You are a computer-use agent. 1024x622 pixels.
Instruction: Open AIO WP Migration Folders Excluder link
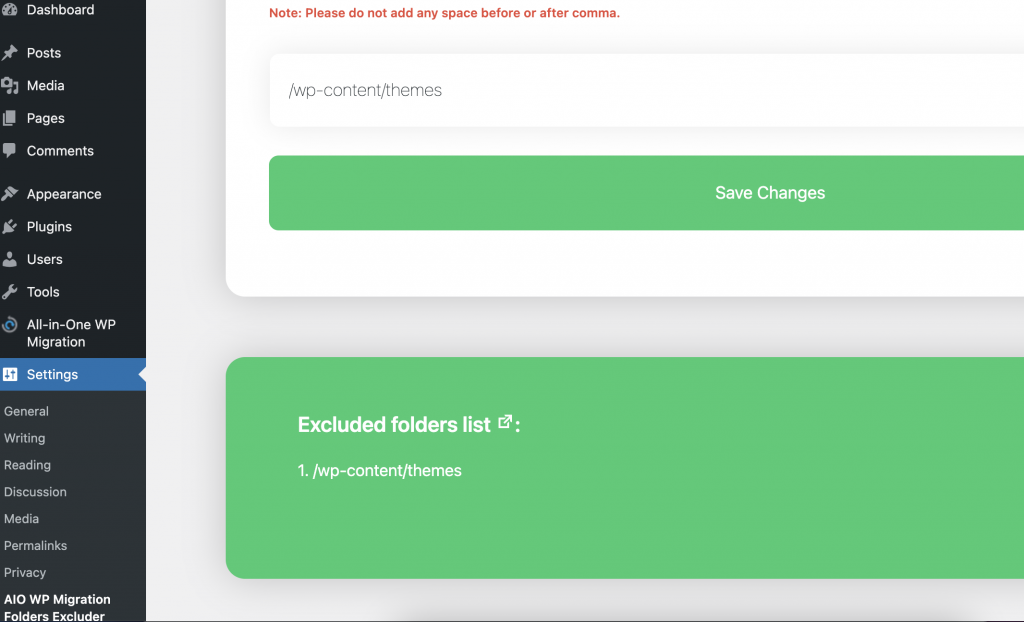click(x=57, y=608)
